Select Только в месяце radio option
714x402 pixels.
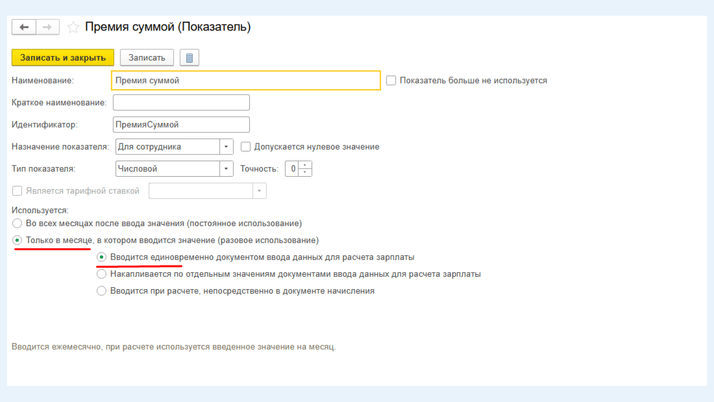point(17,240)
